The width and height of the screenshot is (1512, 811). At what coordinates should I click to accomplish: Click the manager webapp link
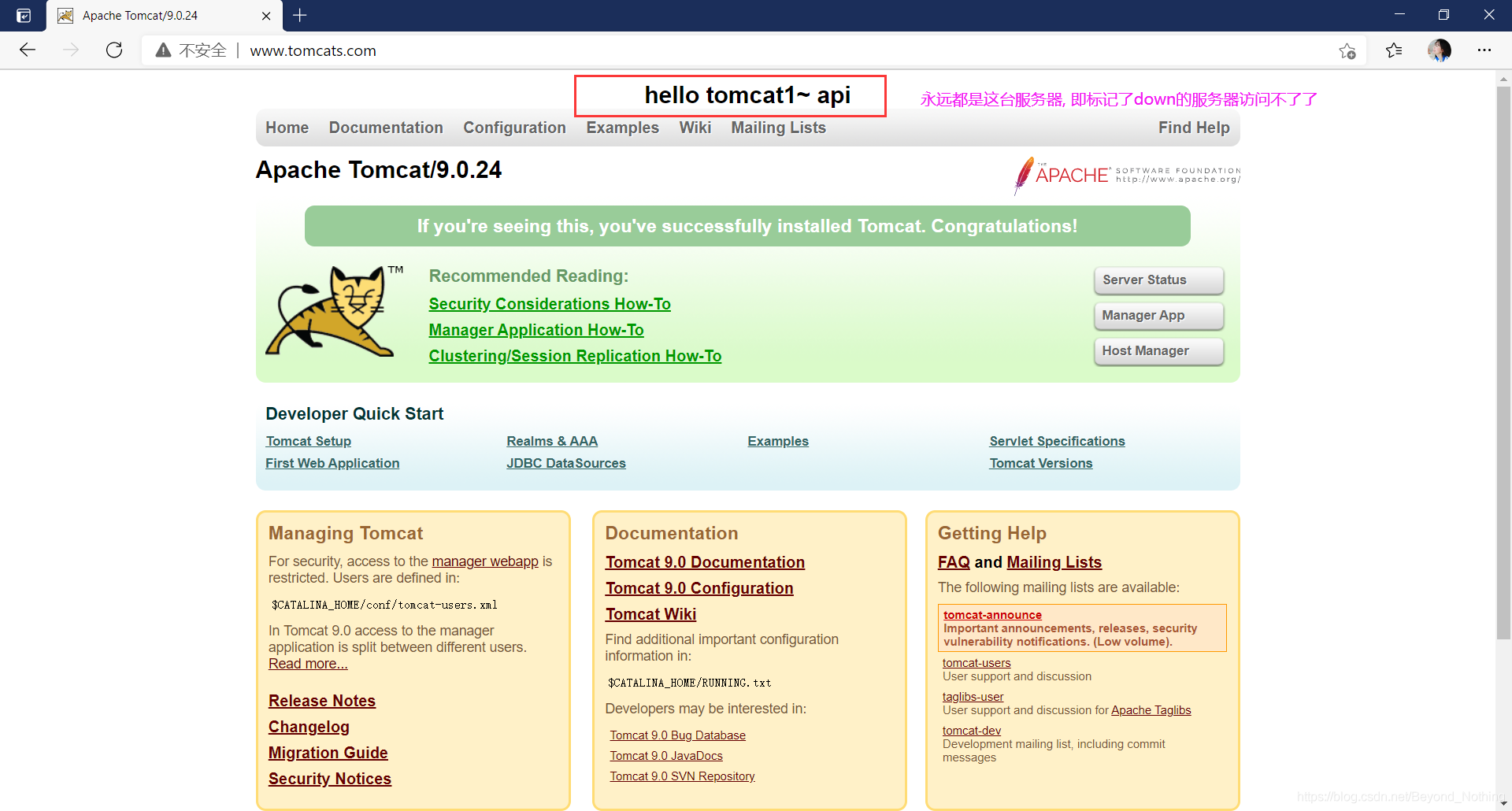(x=485, y=561)
